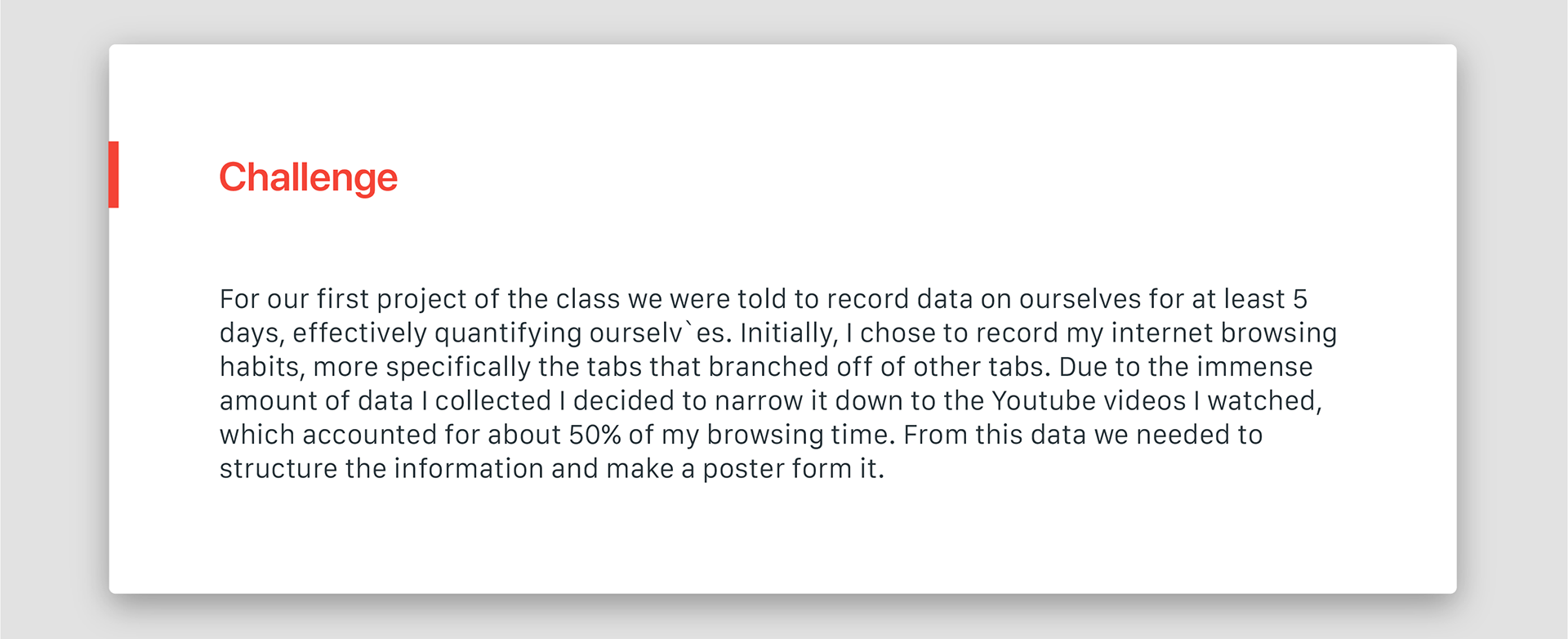
Task: Click the word accounted
Action: pyautogui.click(x=369, y=435)
